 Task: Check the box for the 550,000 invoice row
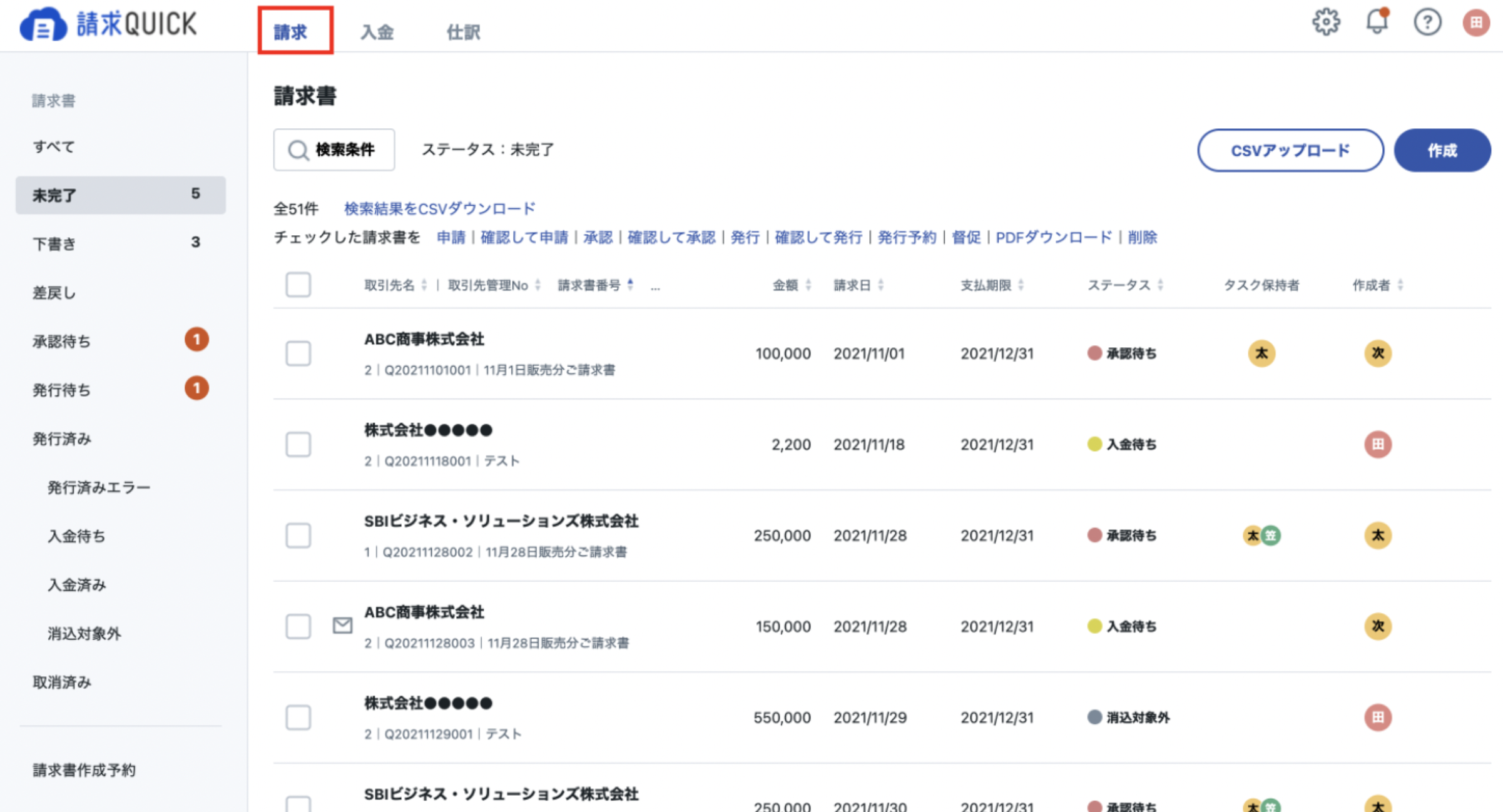point(298,718)
